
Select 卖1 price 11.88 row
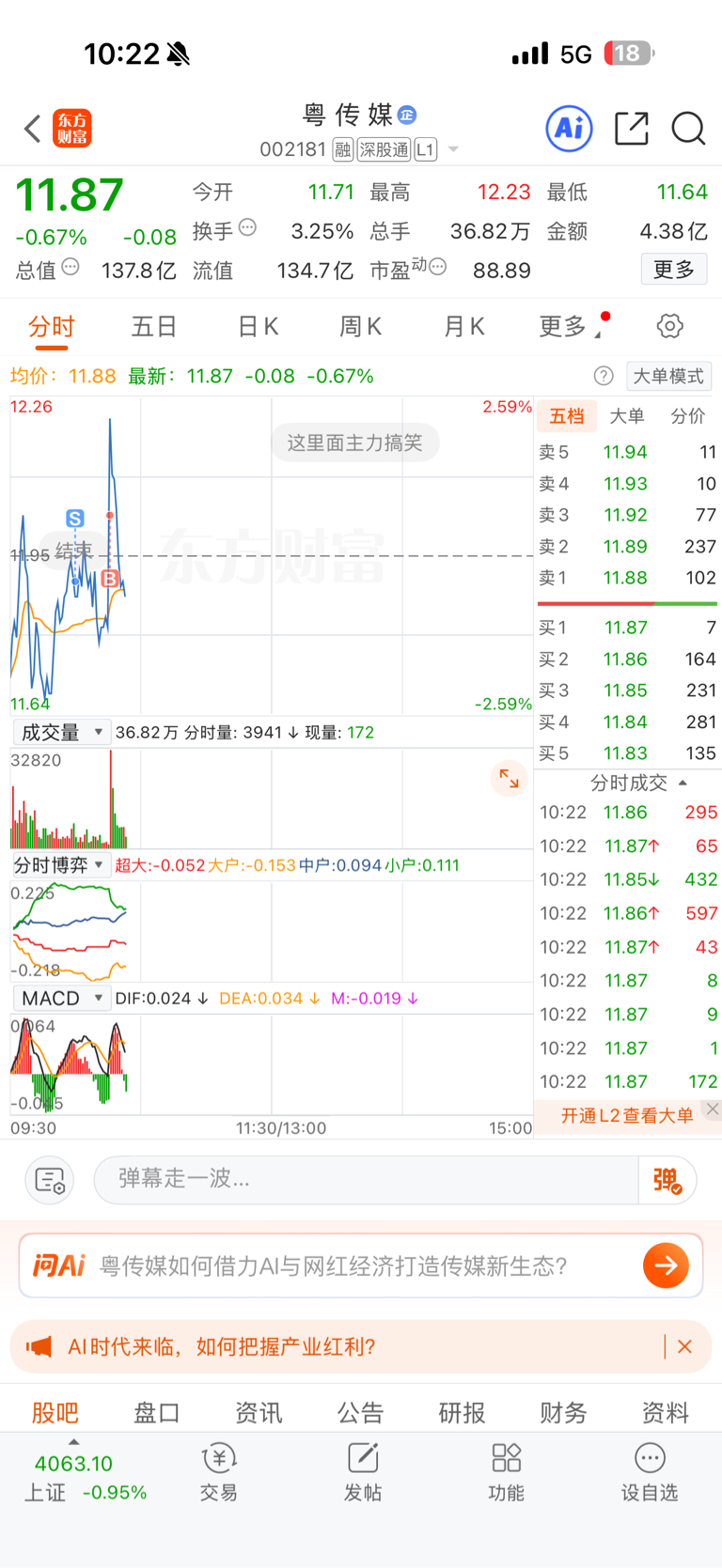[627, 578]
